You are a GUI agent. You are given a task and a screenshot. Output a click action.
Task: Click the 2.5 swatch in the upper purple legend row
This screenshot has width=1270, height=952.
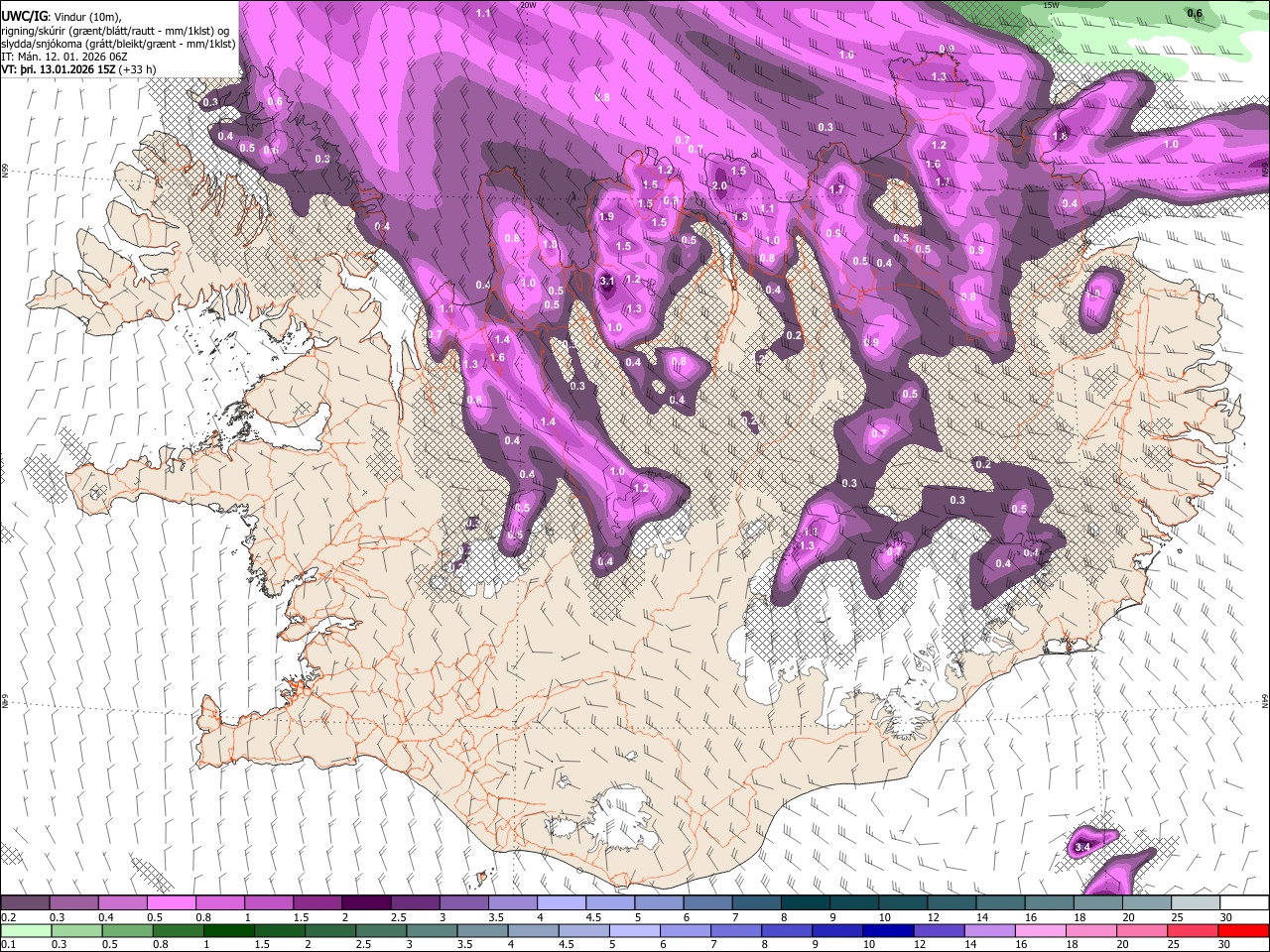(415, 902)
